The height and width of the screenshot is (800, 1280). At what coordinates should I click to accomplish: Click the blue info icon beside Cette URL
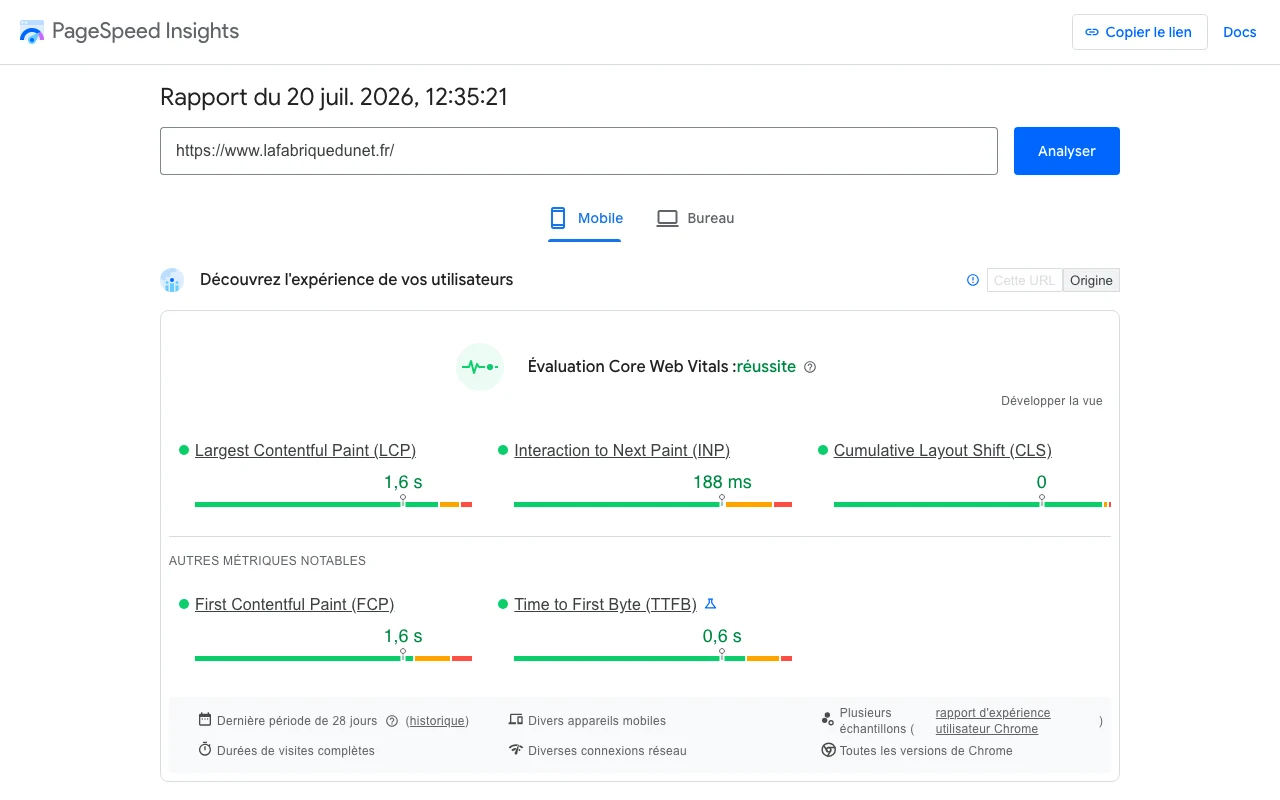973,280
